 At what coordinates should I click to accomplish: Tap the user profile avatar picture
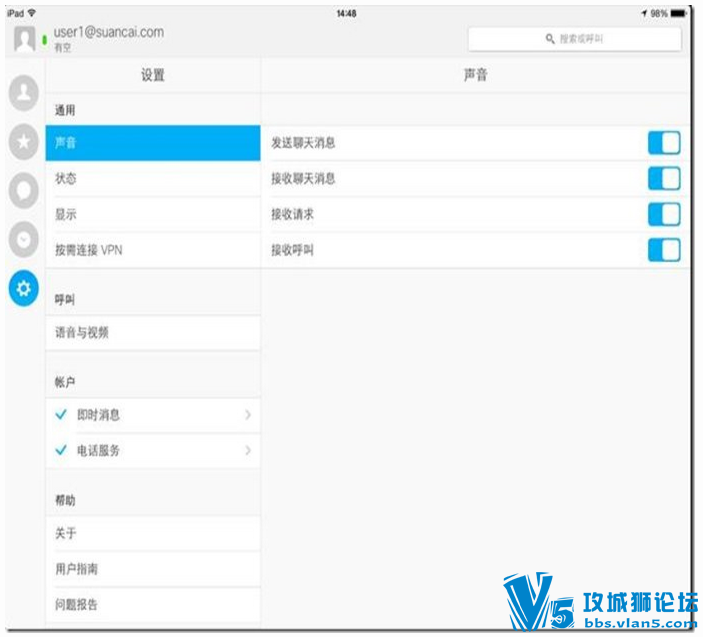tap(25, 39)
